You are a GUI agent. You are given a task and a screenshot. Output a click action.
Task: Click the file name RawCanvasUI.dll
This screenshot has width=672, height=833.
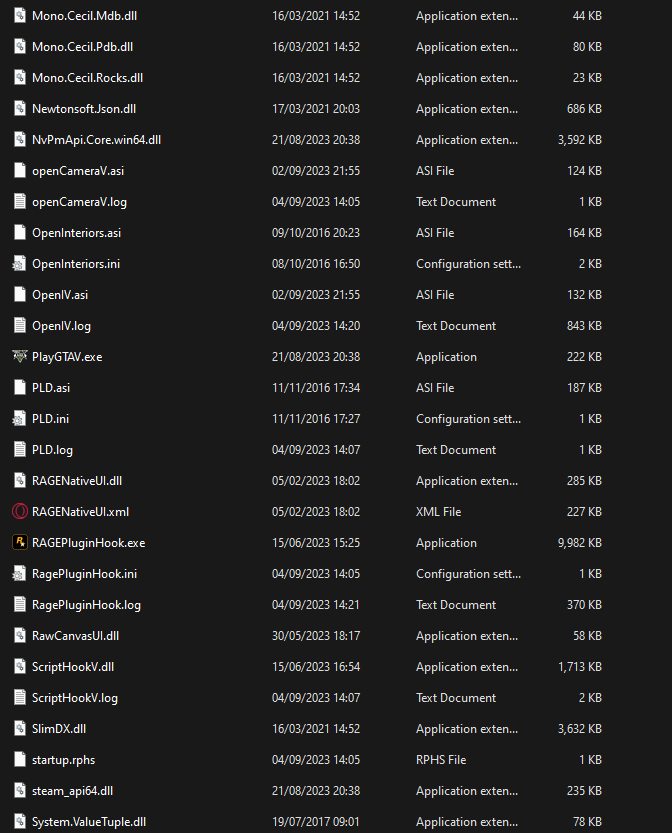tap(75, 636)
